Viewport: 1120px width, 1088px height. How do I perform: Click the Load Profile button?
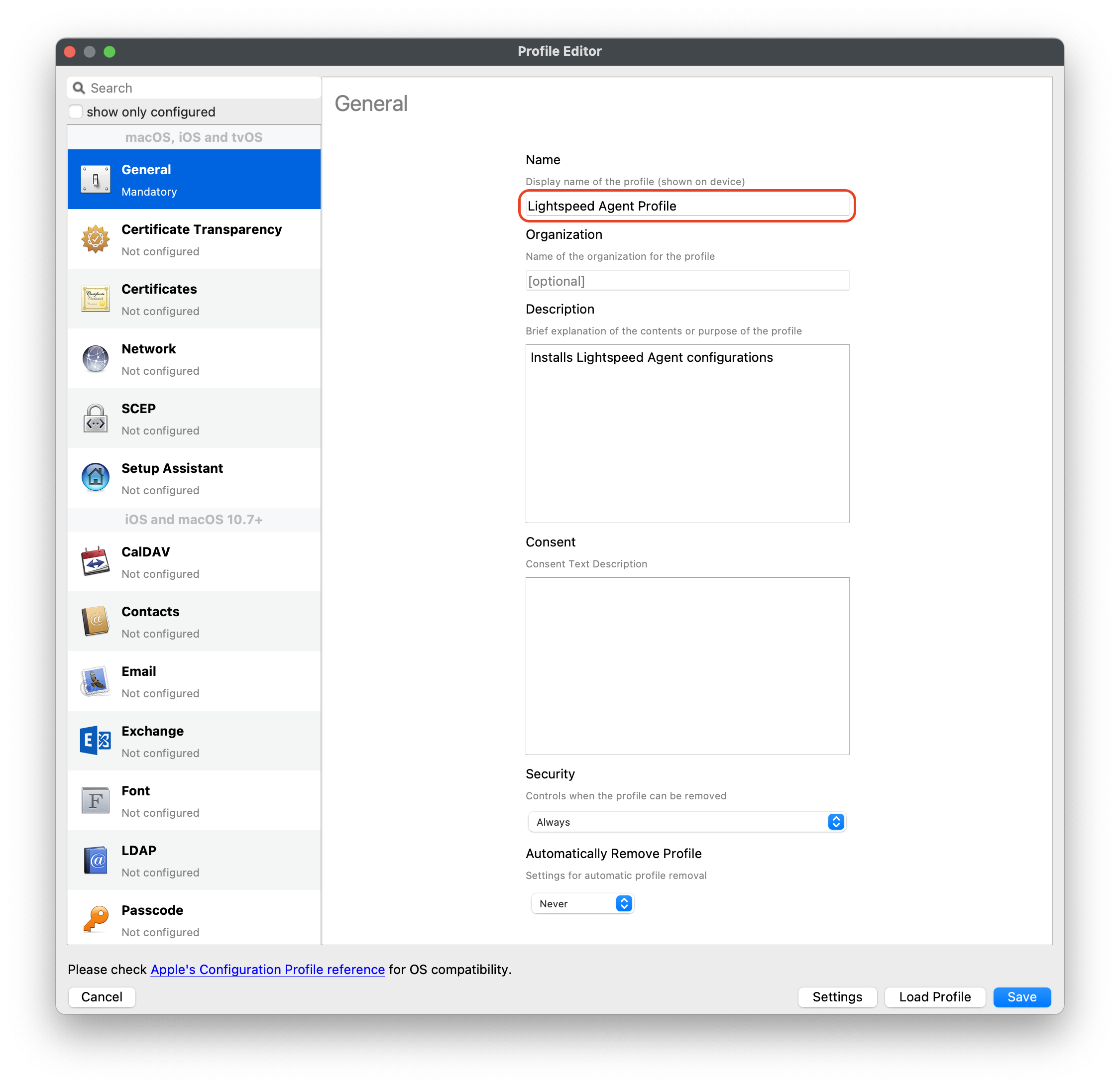tap(935, 997)
